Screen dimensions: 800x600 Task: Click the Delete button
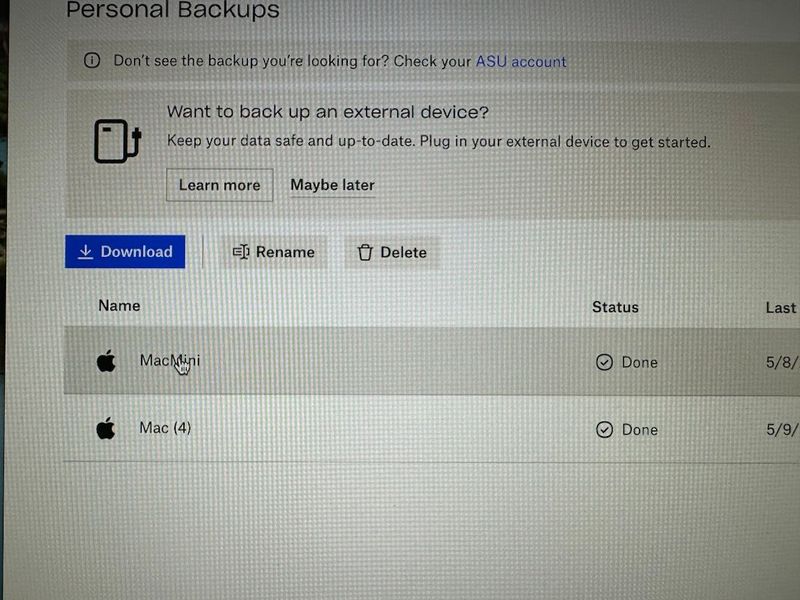click(x=392, y=252)
